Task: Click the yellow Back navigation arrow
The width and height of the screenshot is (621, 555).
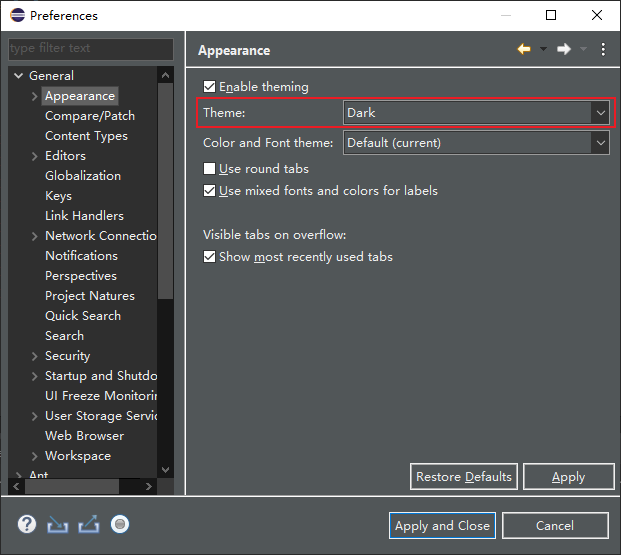Action: click(x=524, y=49)
